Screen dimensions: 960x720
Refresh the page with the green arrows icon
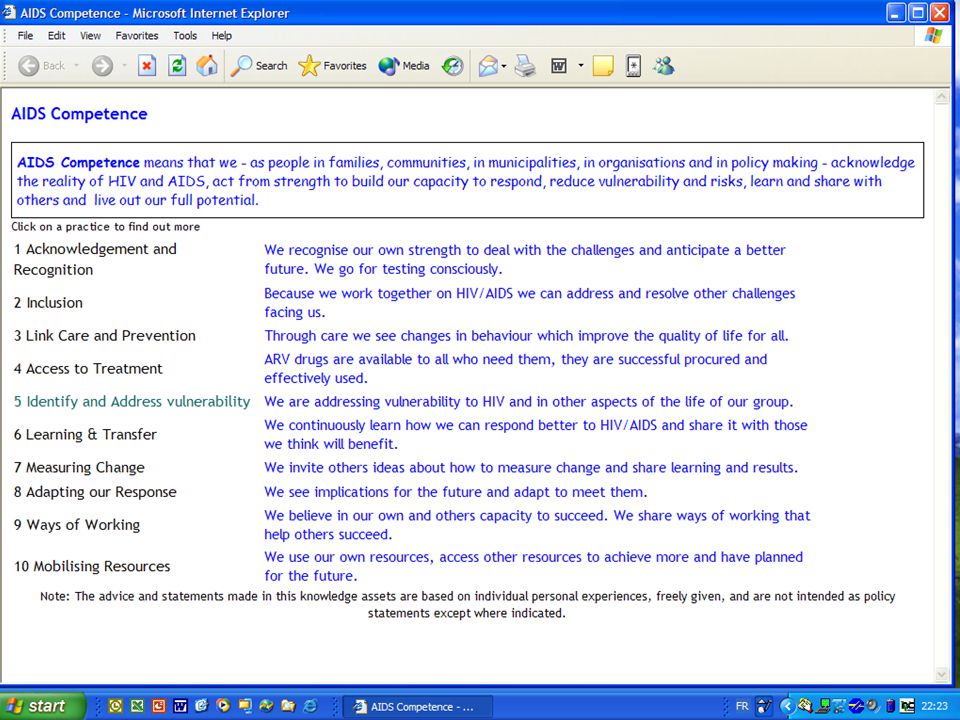(177, 66)
